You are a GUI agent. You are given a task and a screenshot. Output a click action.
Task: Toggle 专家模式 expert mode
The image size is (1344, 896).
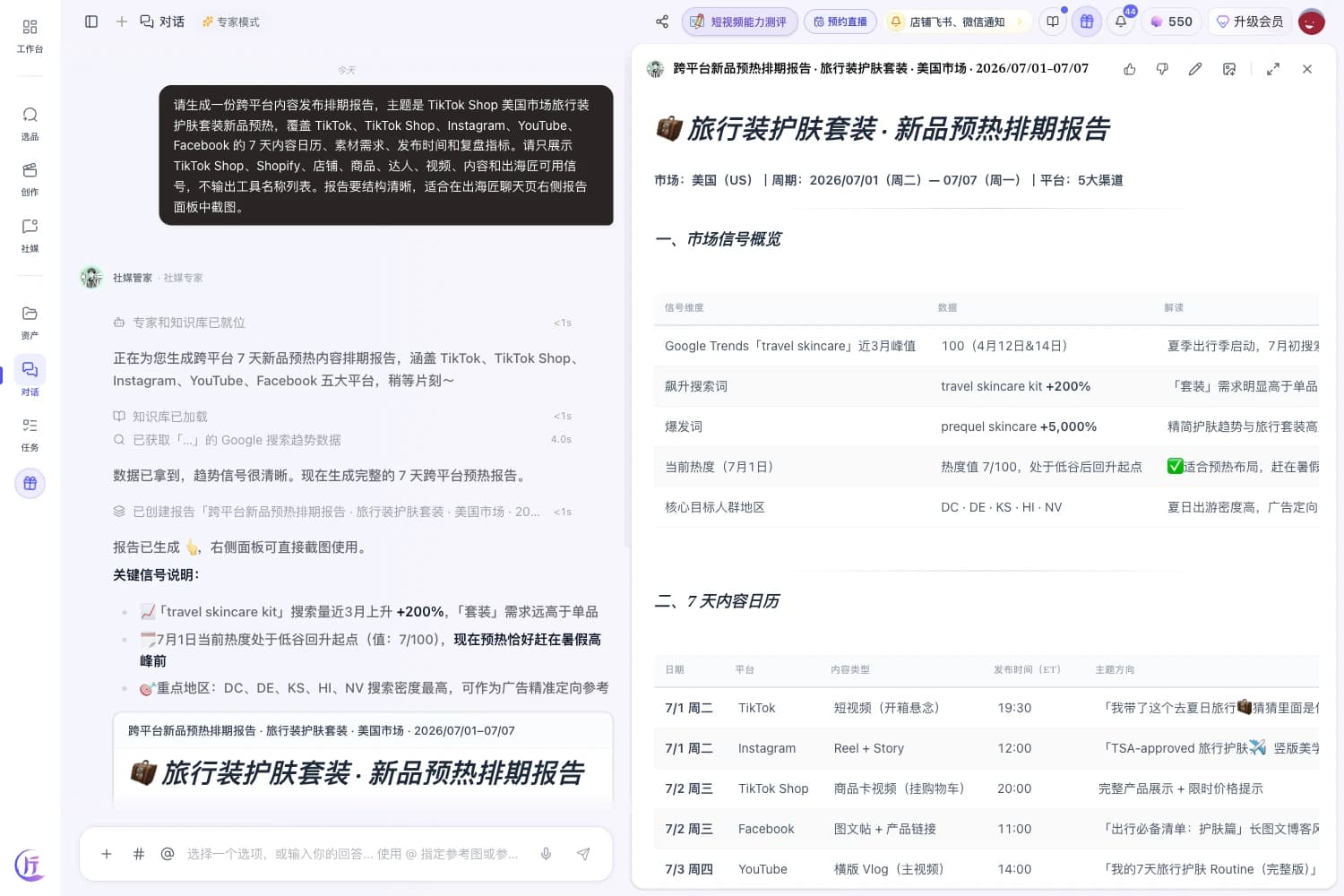click(x=231, y=22)
